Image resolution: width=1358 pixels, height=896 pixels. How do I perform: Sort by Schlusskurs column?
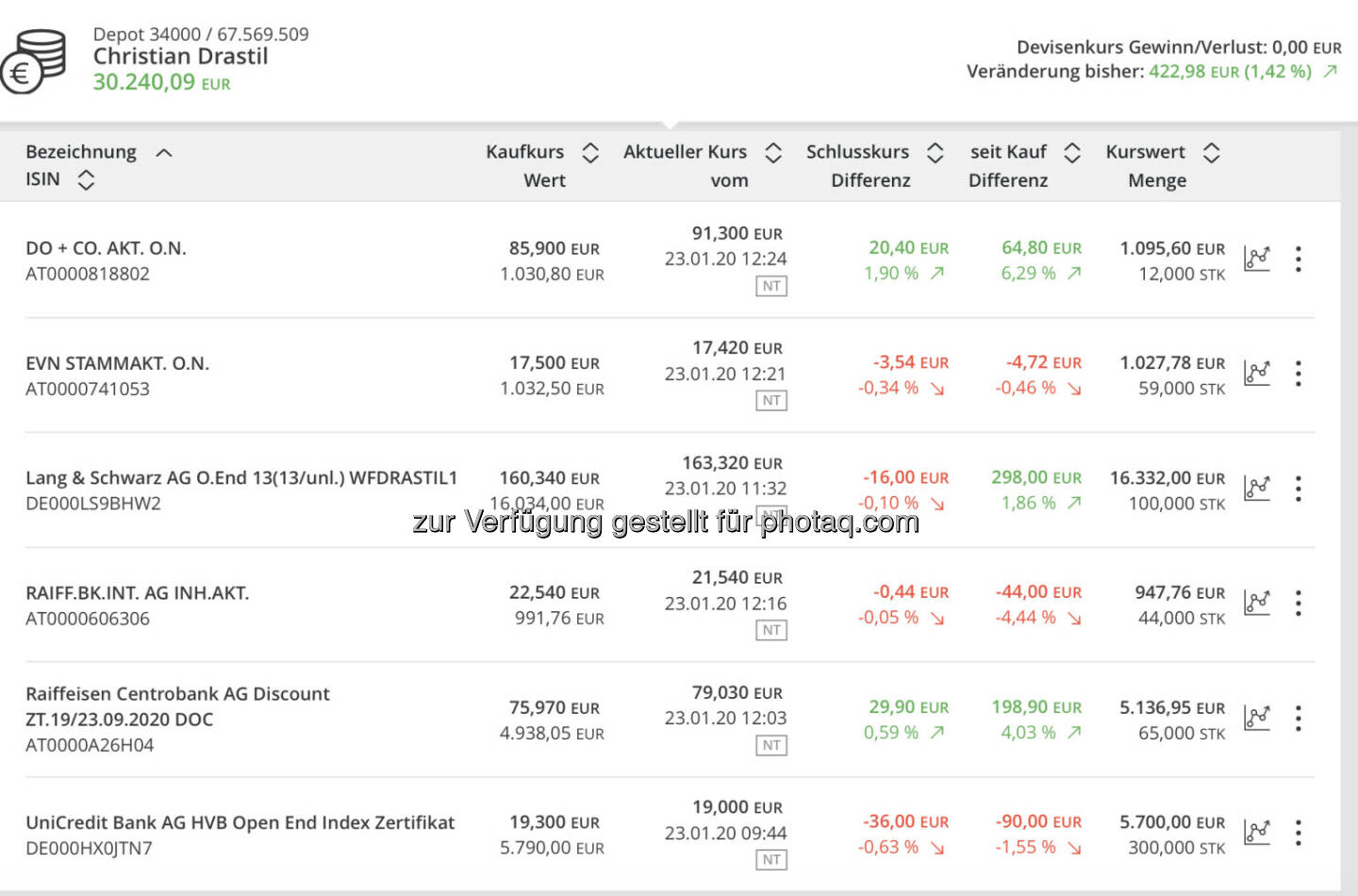click(936, 153)
